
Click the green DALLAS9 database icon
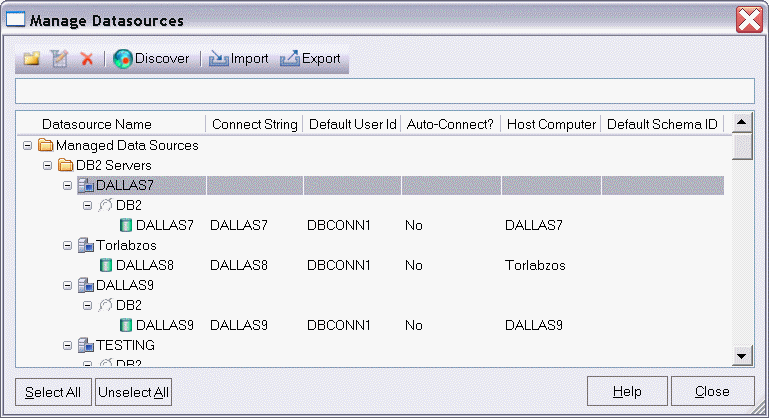click(126, 325)
